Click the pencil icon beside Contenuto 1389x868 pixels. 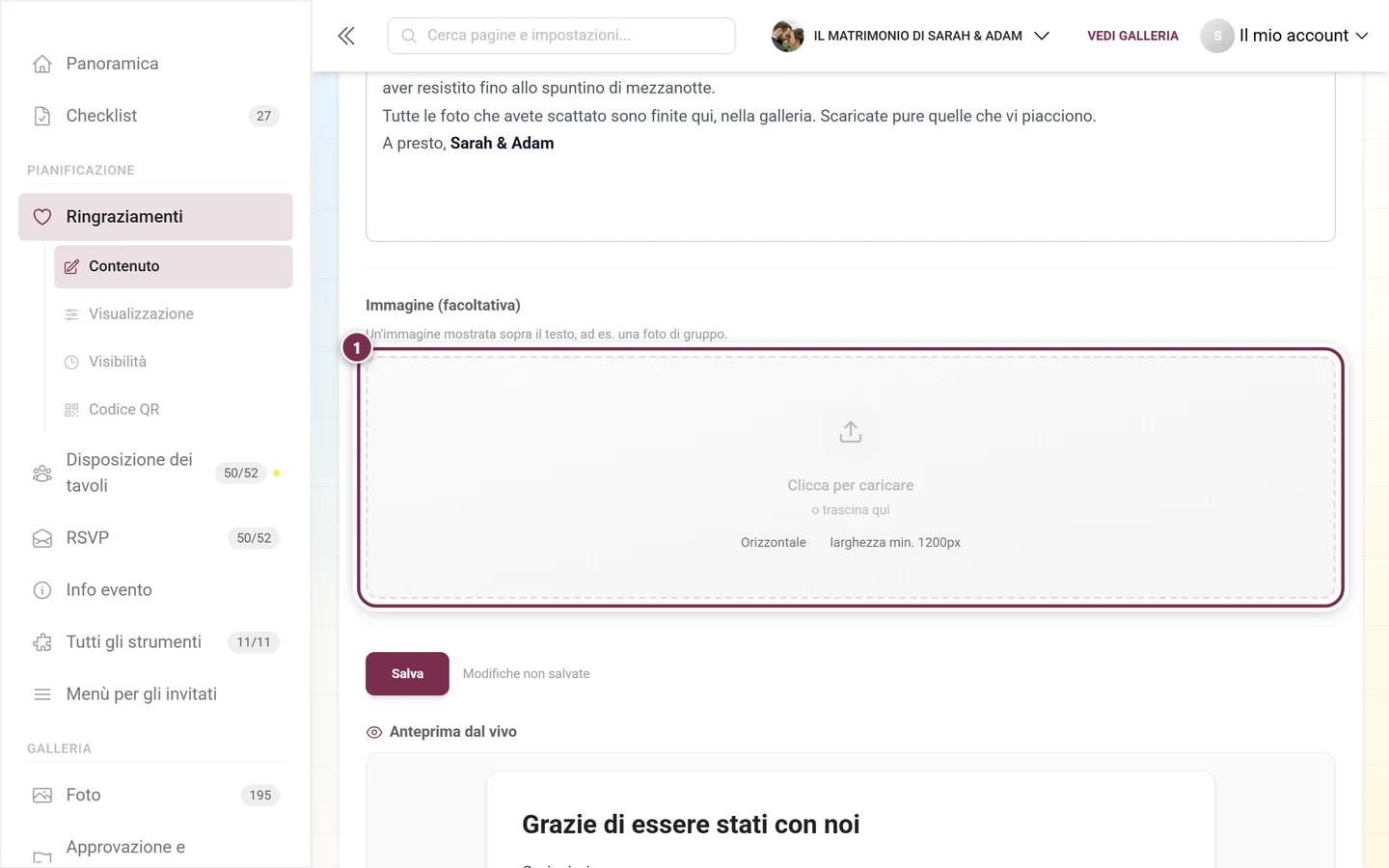pyautogui.click(x=71, y=266)
